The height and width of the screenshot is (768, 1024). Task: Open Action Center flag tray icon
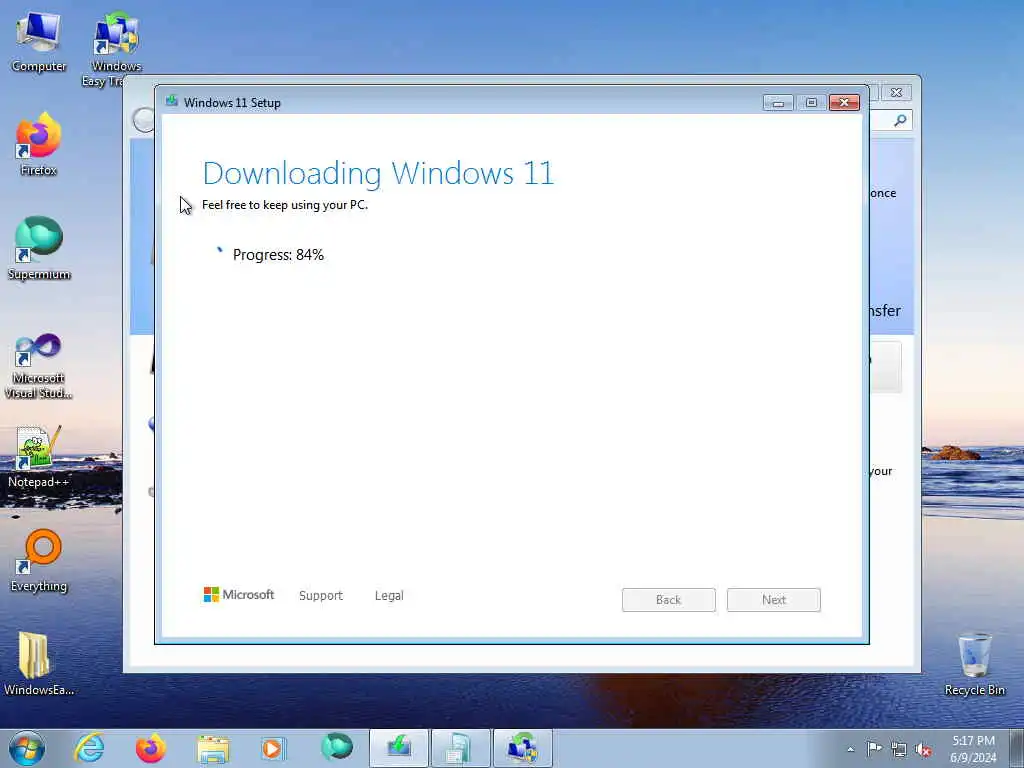[874, 749]
